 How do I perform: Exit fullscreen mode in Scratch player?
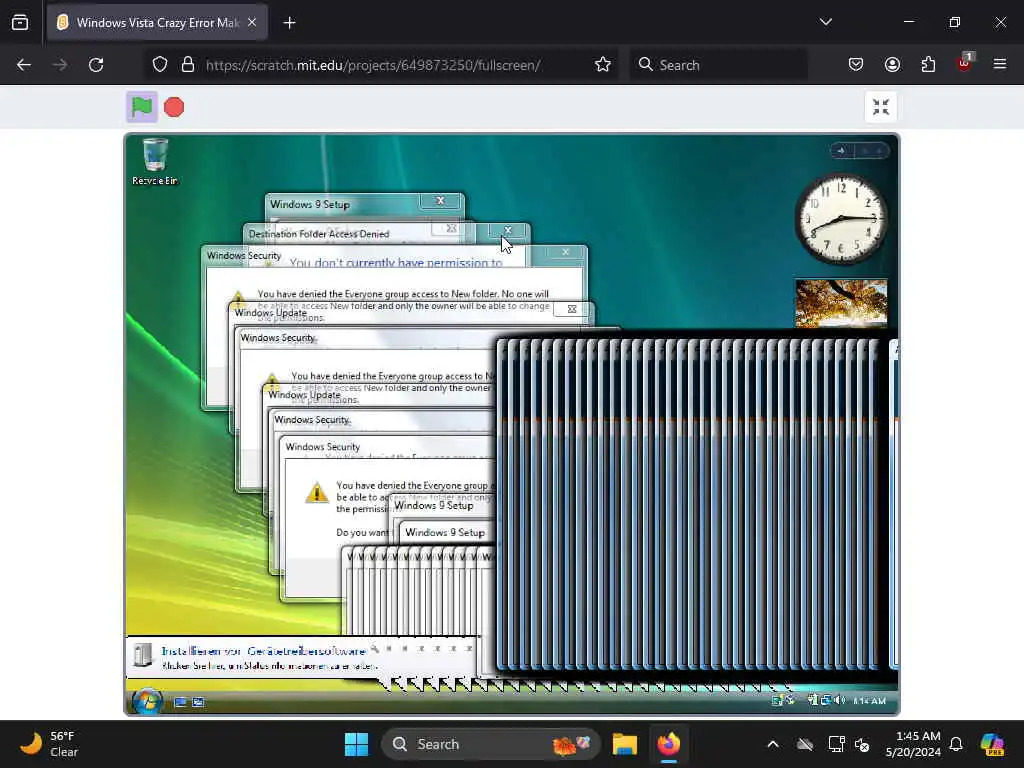tap(880, 107)
